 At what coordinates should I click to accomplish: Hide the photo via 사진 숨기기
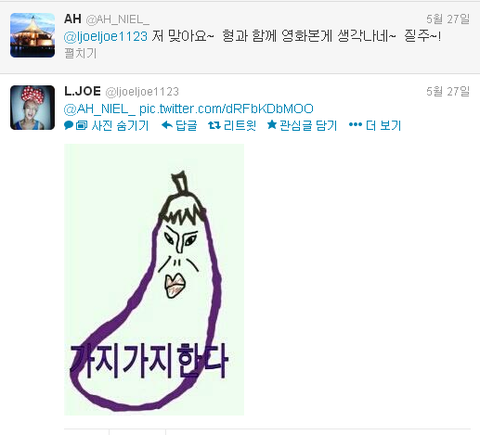pos(120,125)
